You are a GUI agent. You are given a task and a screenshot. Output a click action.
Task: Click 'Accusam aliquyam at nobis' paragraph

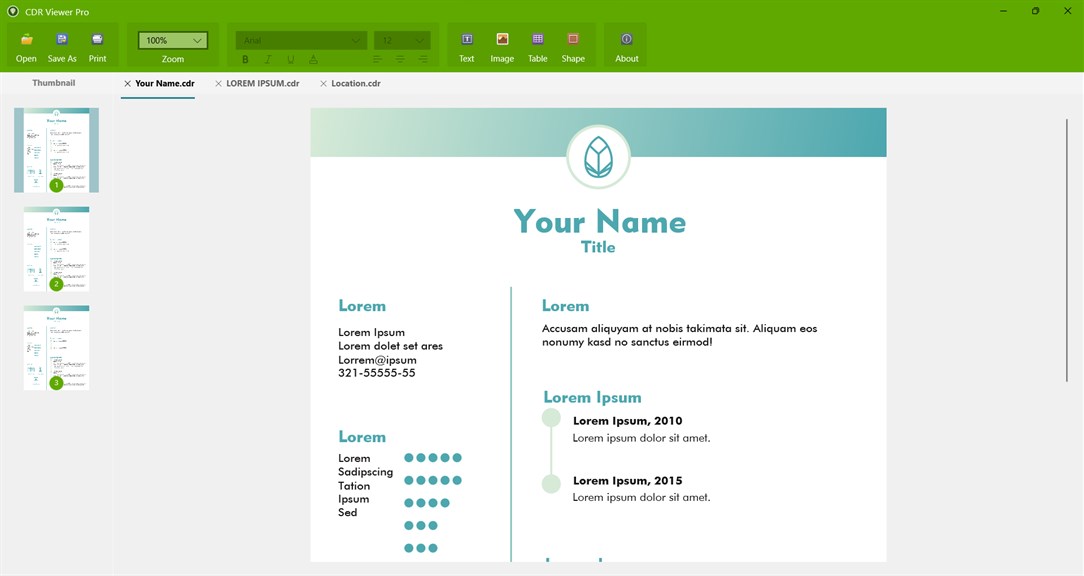tap(680, 335)
